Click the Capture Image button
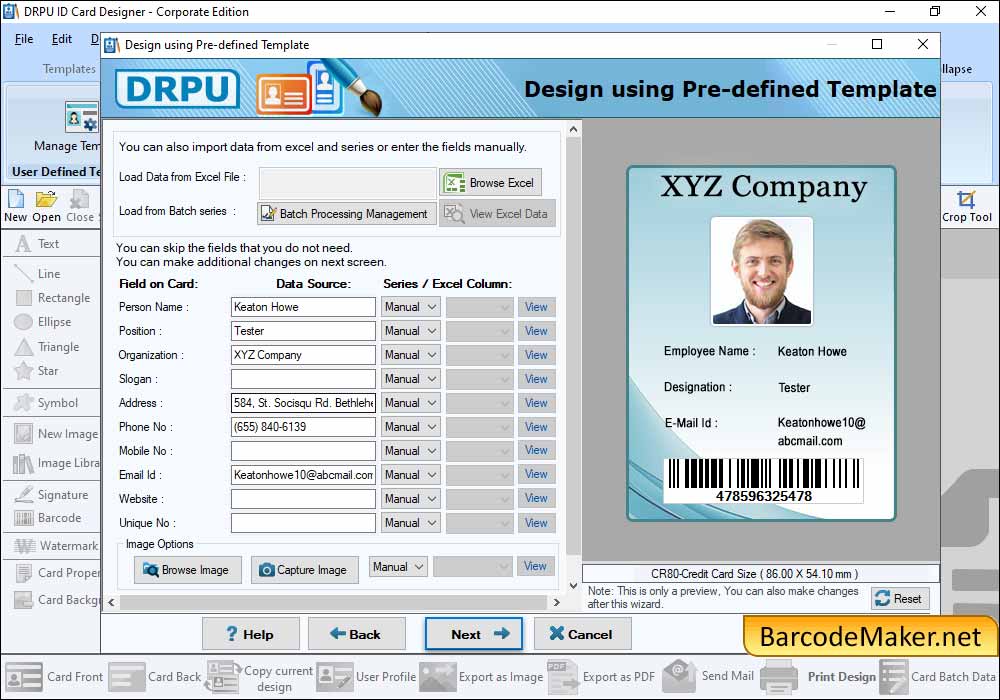 pyautogui.click(x=304, y=570)
